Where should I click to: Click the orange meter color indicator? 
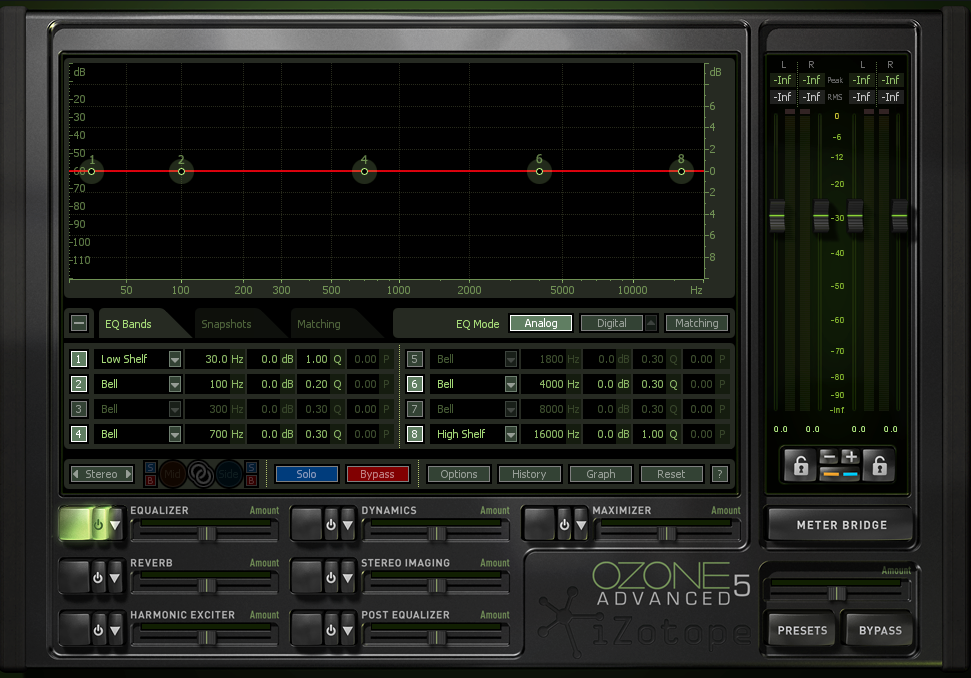click(830, 474)
